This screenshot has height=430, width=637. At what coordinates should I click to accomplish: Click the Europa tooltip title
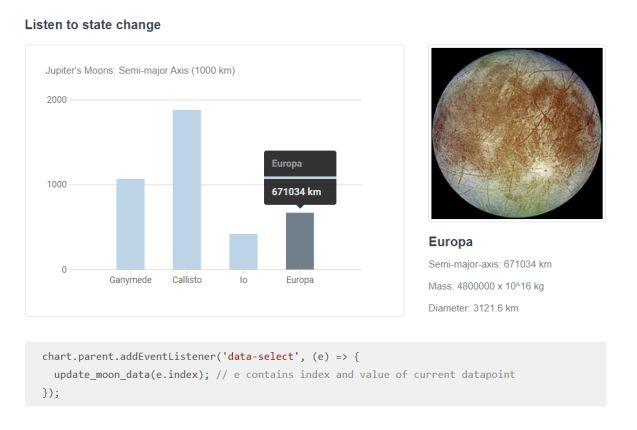[287, 163]
